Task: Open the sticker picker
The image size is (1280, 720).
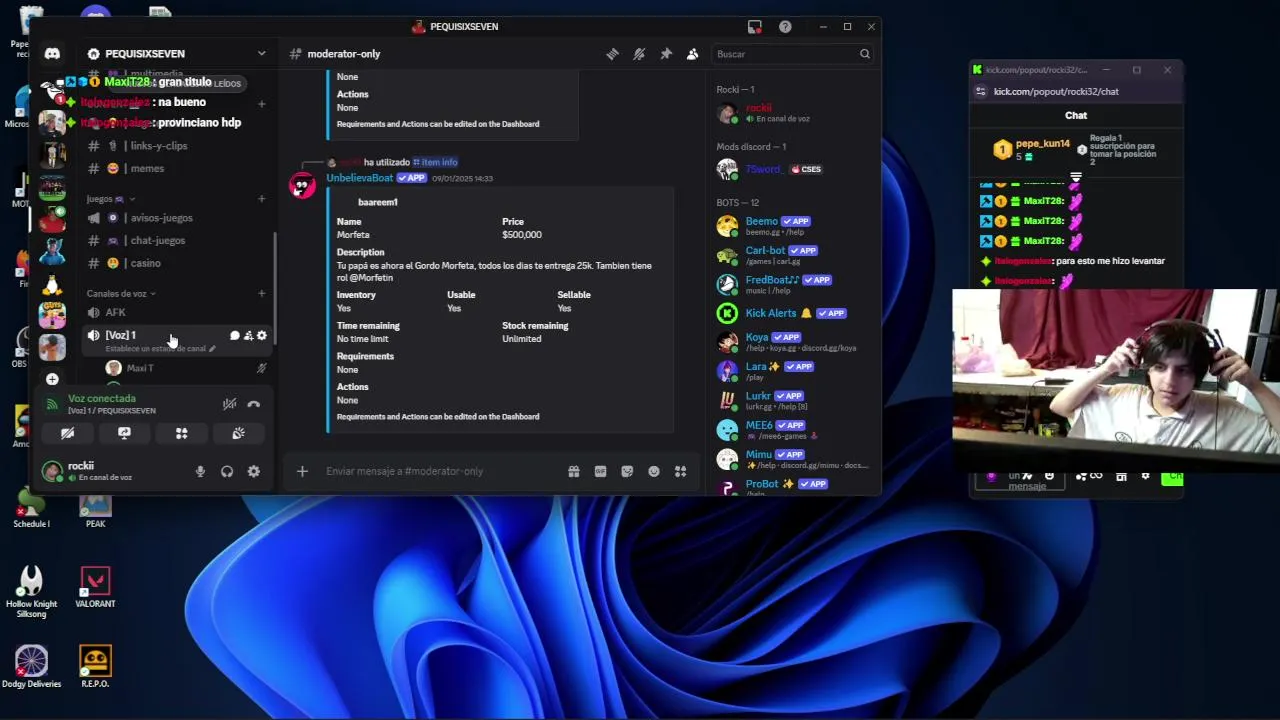Action: pos(627,472)
